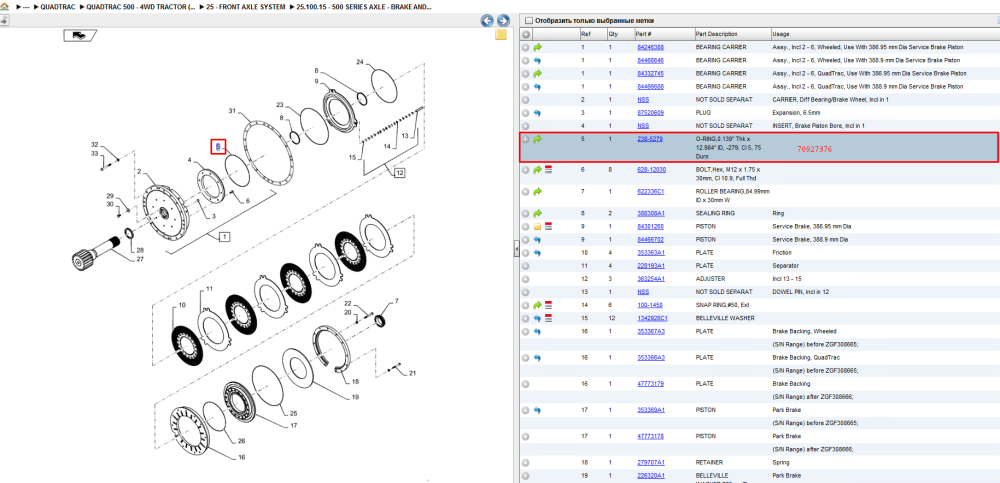This screenshot has width=1000, height=483.
Task: Toggle add circle for CARRIER NSS row
Action: [x=526, y=100]
